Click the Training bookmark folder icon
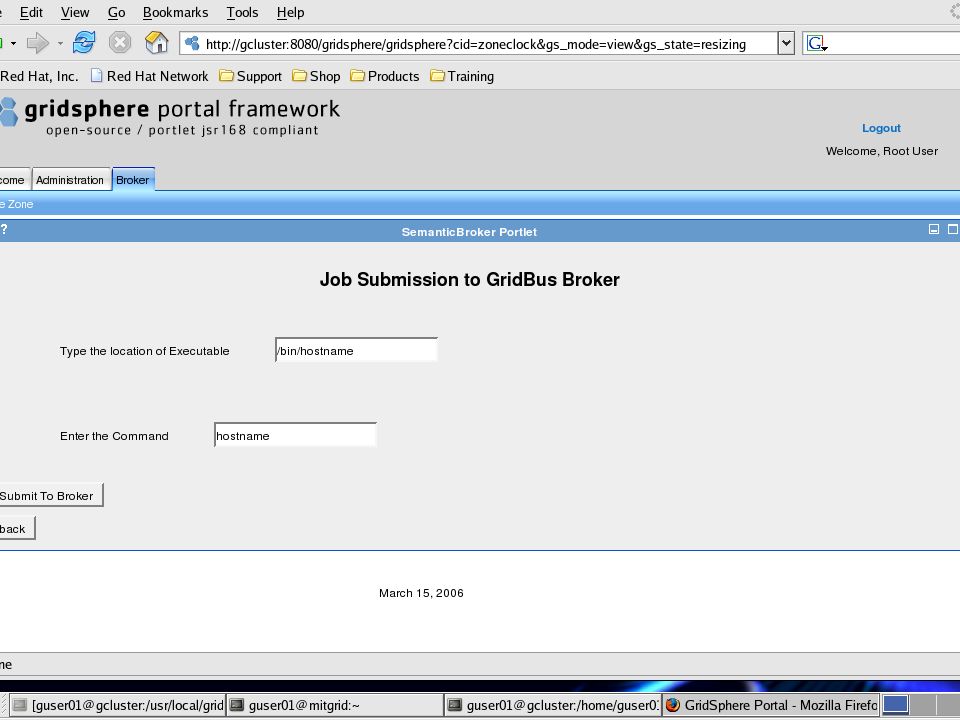 pyautogui.click(x=437, y=76)
